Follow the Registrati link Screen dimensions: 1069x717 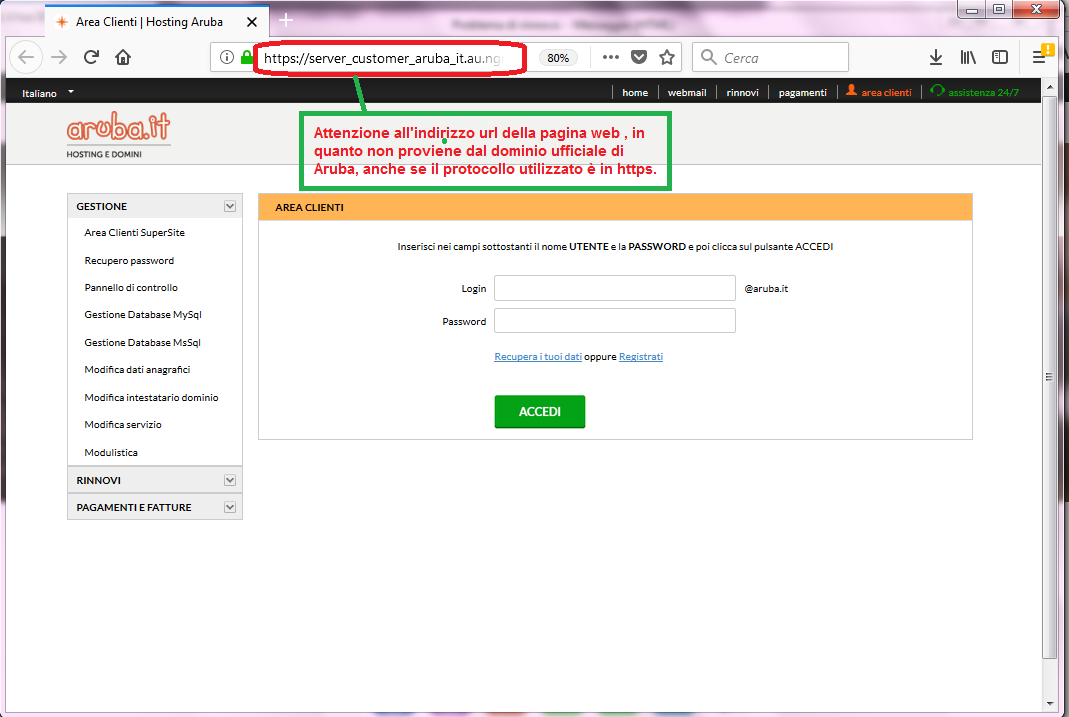[641, 357]
